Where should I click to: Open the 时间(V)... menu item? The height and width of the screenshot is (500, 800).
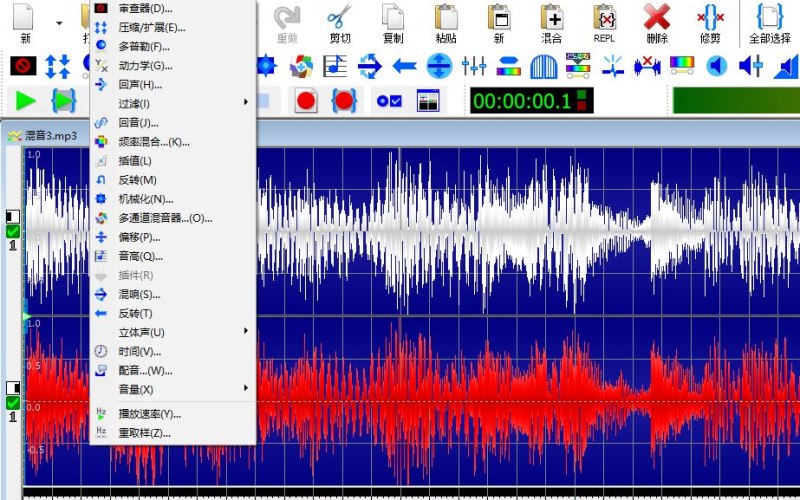coord(172,351)
